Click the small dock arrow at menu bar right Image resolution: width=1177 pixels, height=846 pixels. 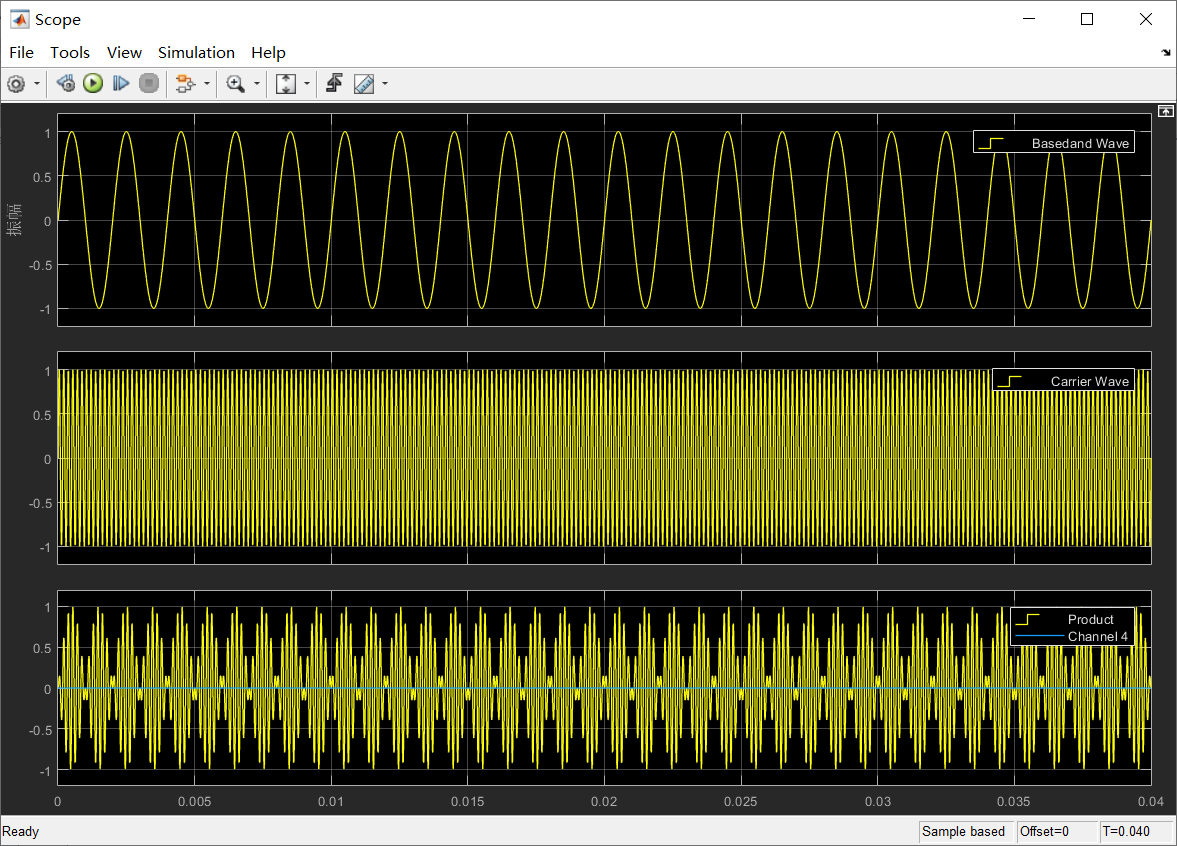[x=1166, y=53]
